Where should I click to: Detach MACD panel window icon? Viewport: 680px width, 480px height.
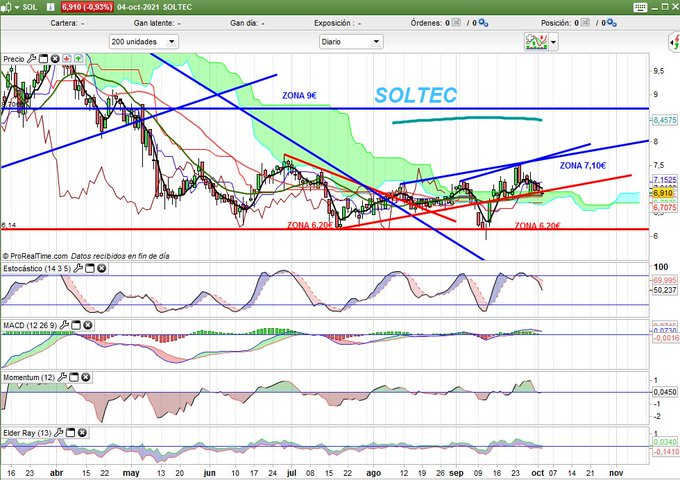tap(76, 325)
